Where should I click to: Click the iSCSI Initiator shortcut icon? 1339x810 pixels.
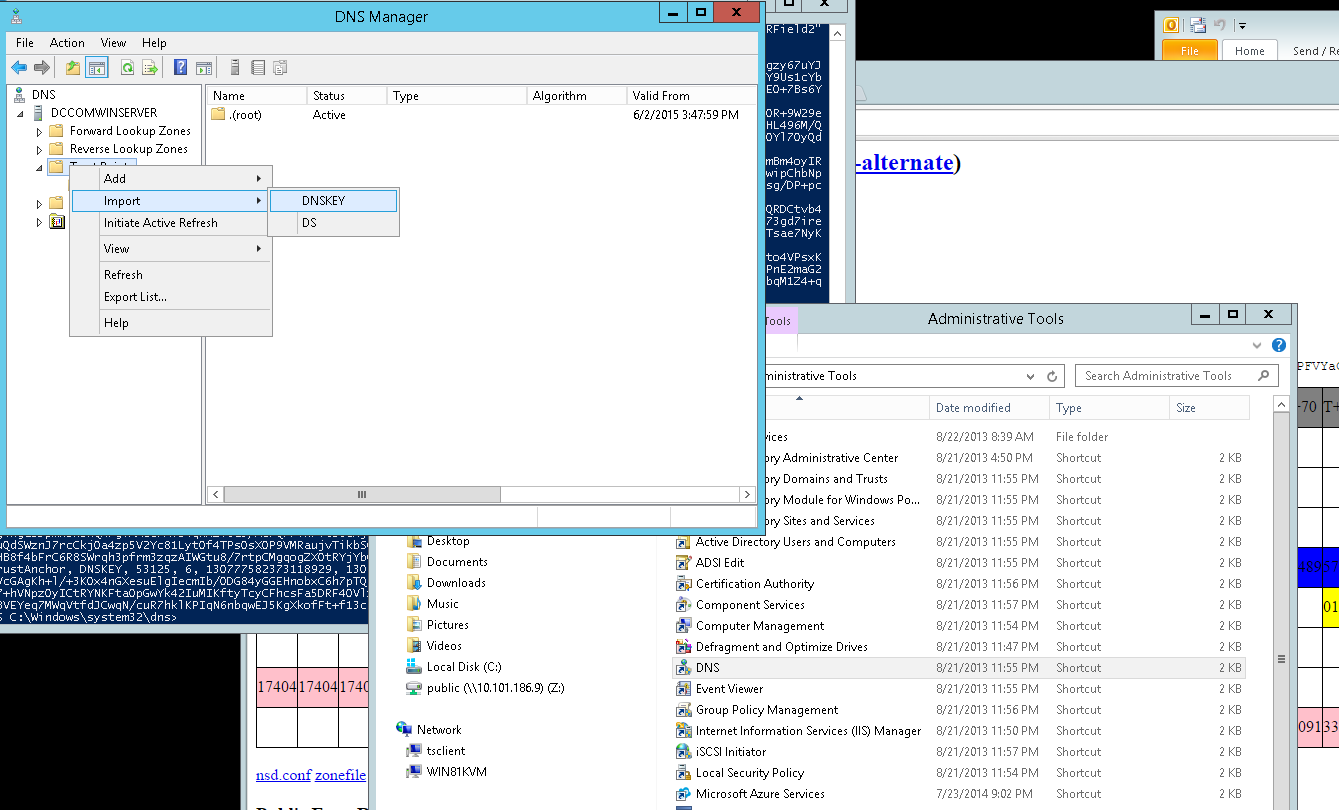684,752
